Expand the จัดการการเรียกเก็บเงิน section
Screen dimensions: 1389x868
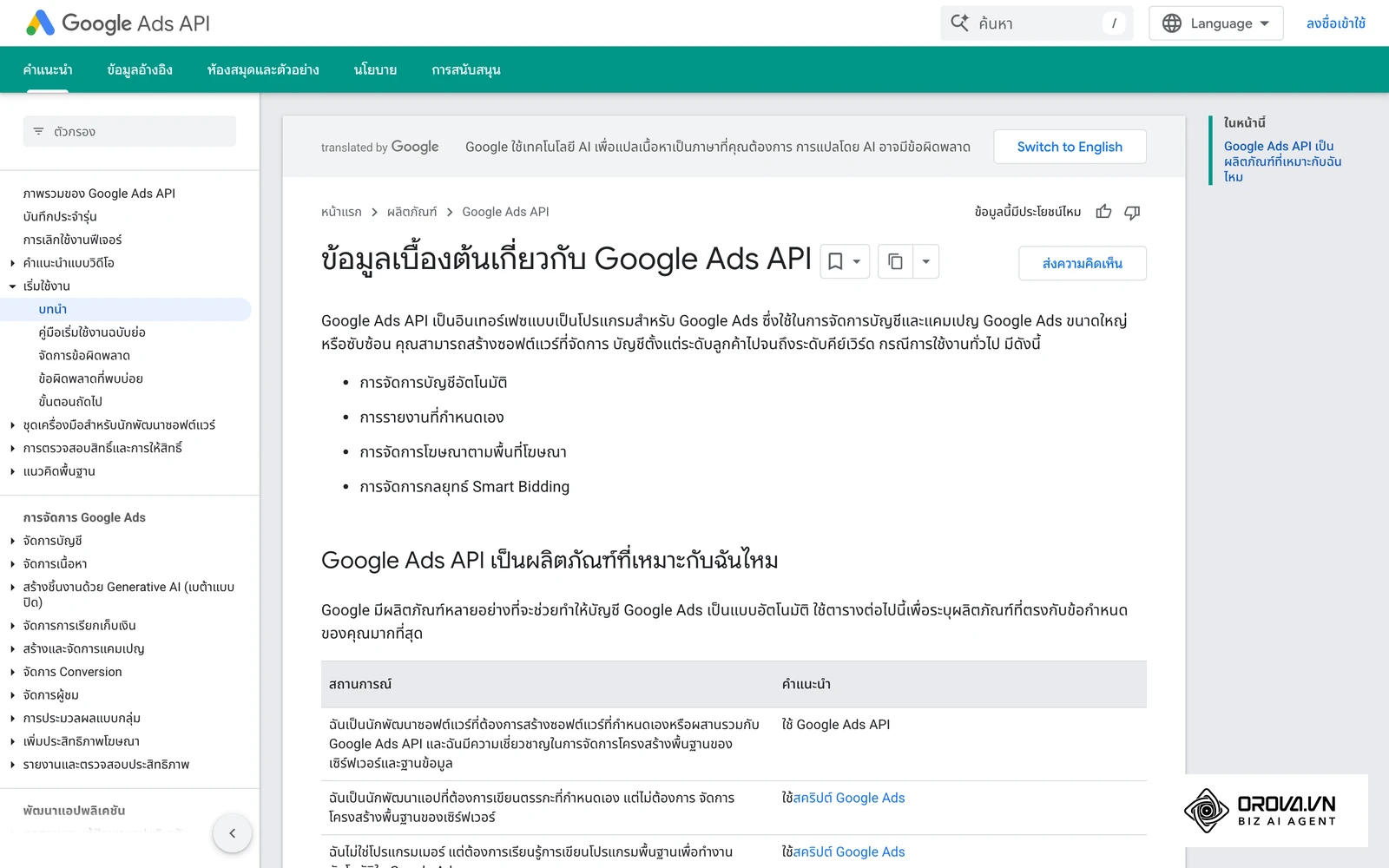tap(12, 626)
